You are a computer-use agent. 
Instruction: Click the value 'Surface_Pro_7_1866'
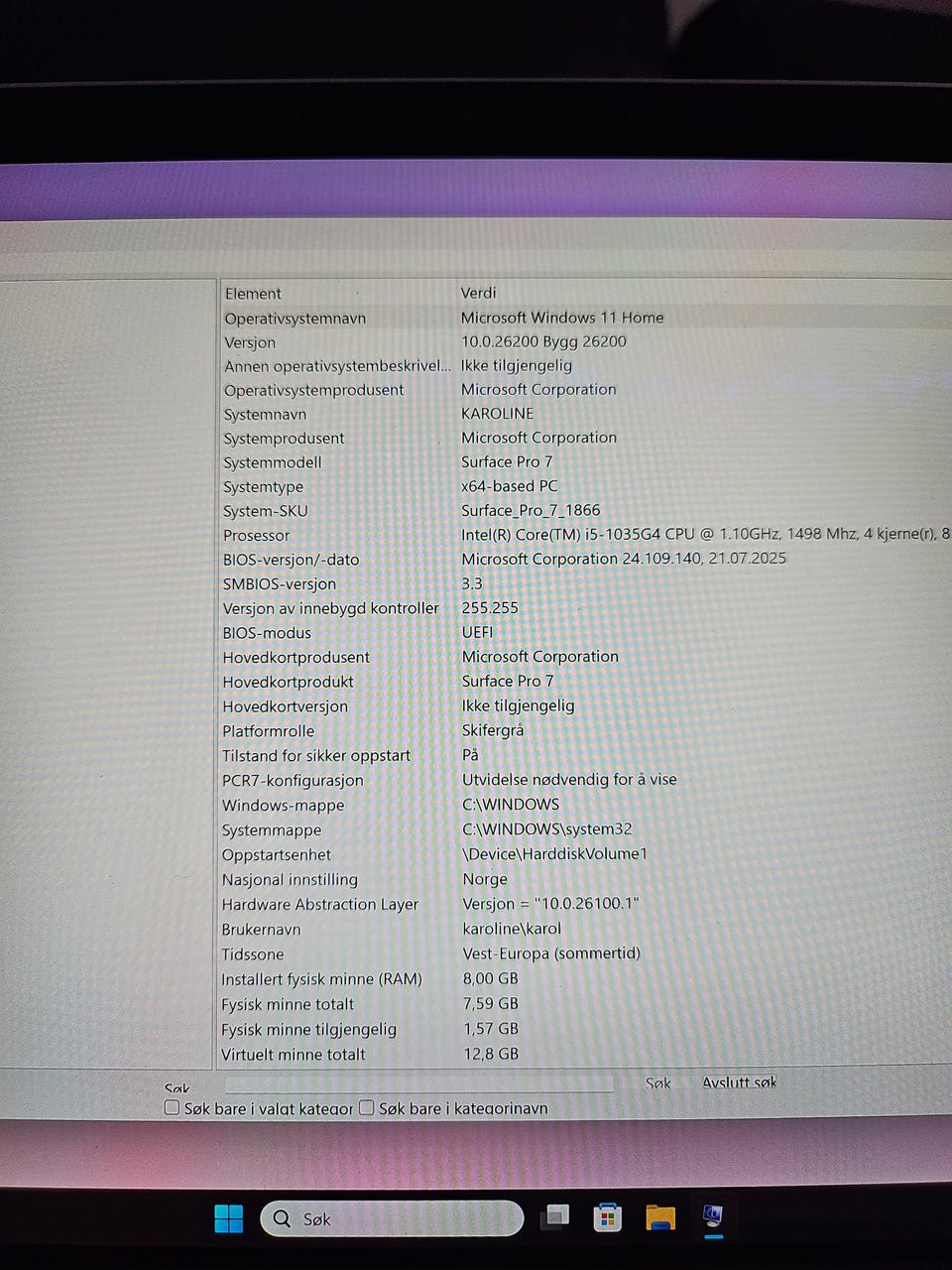tap(531, 510)
